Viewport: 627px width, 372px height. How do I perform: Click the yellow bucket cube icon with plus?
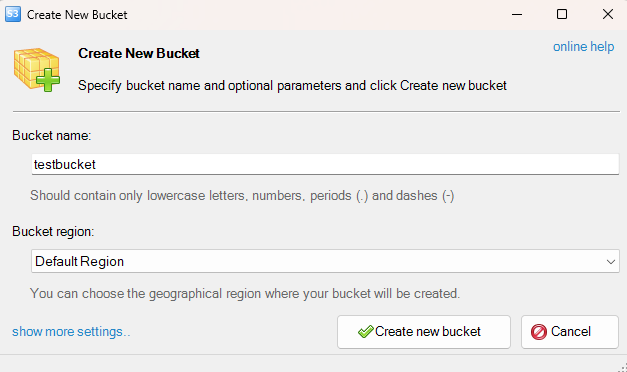37,70
